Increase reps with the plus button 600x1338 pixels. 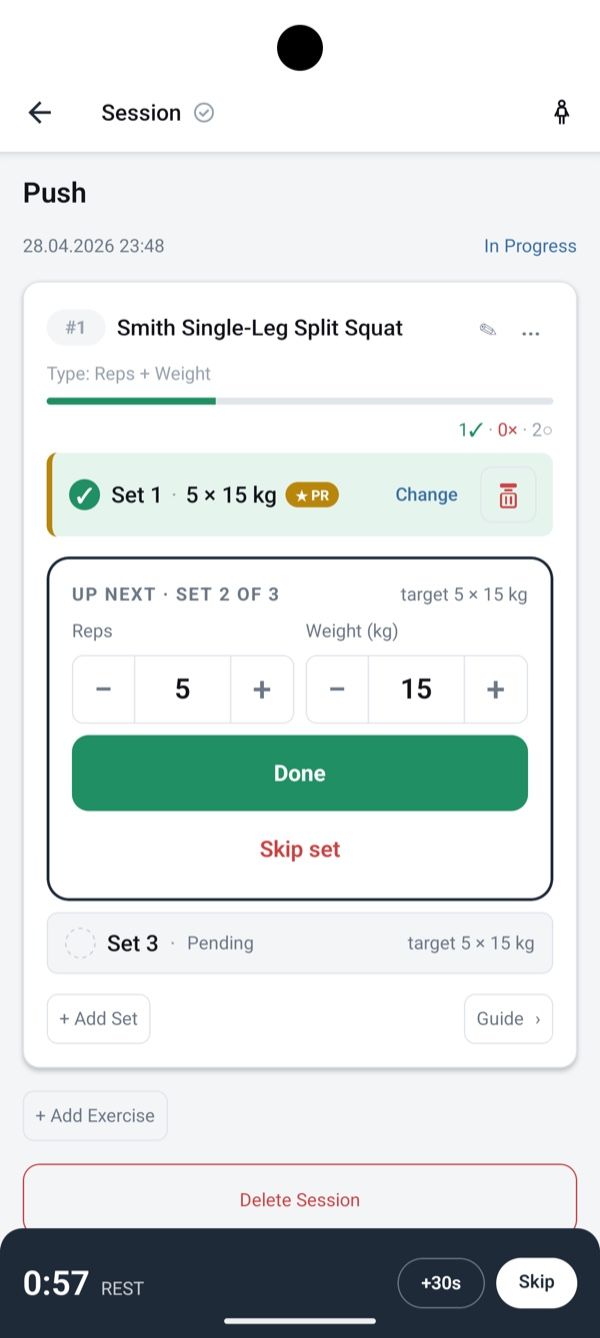262,689
